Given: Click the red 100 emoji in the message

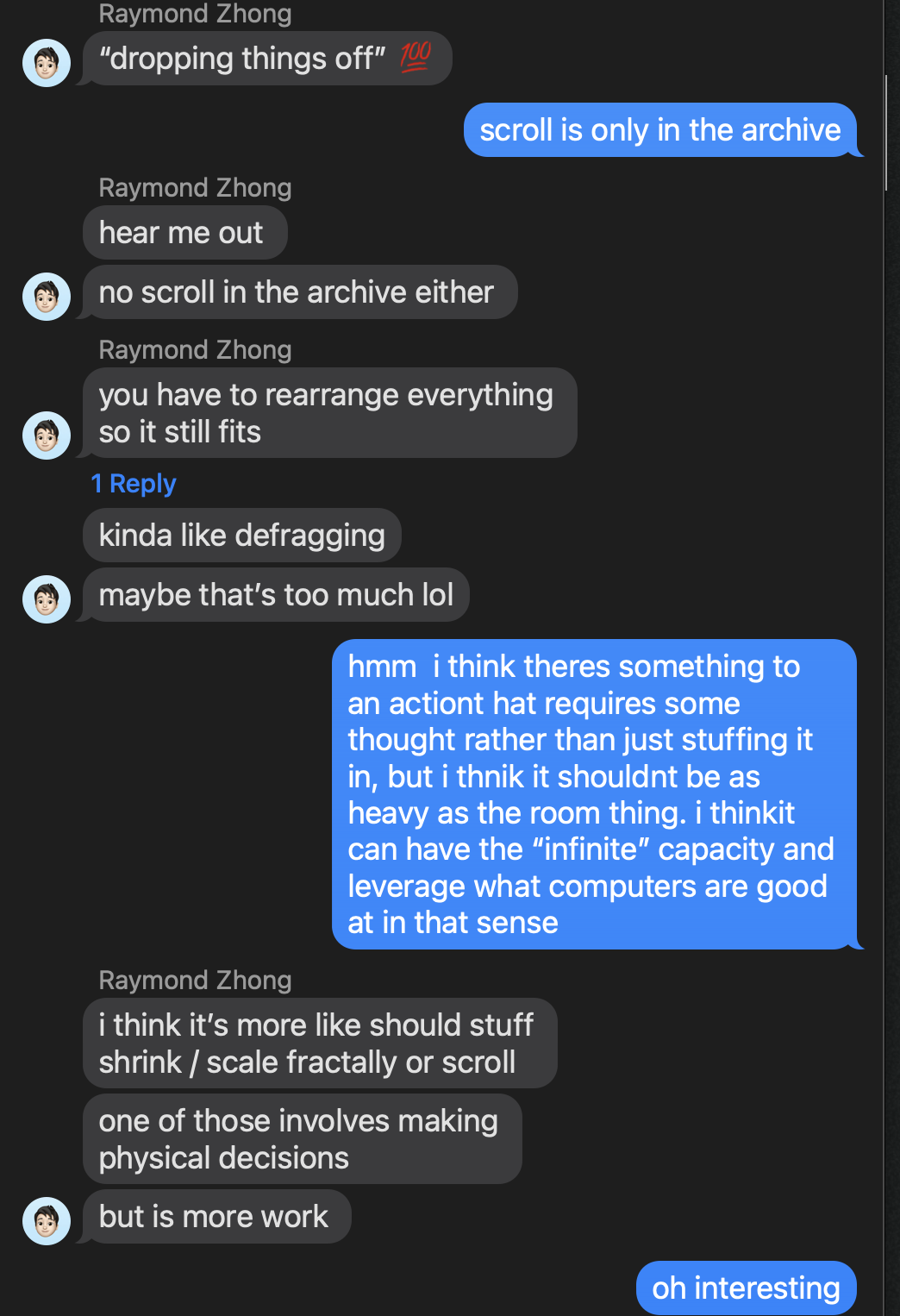Looking at the screenshot, I should pos(415,57).
